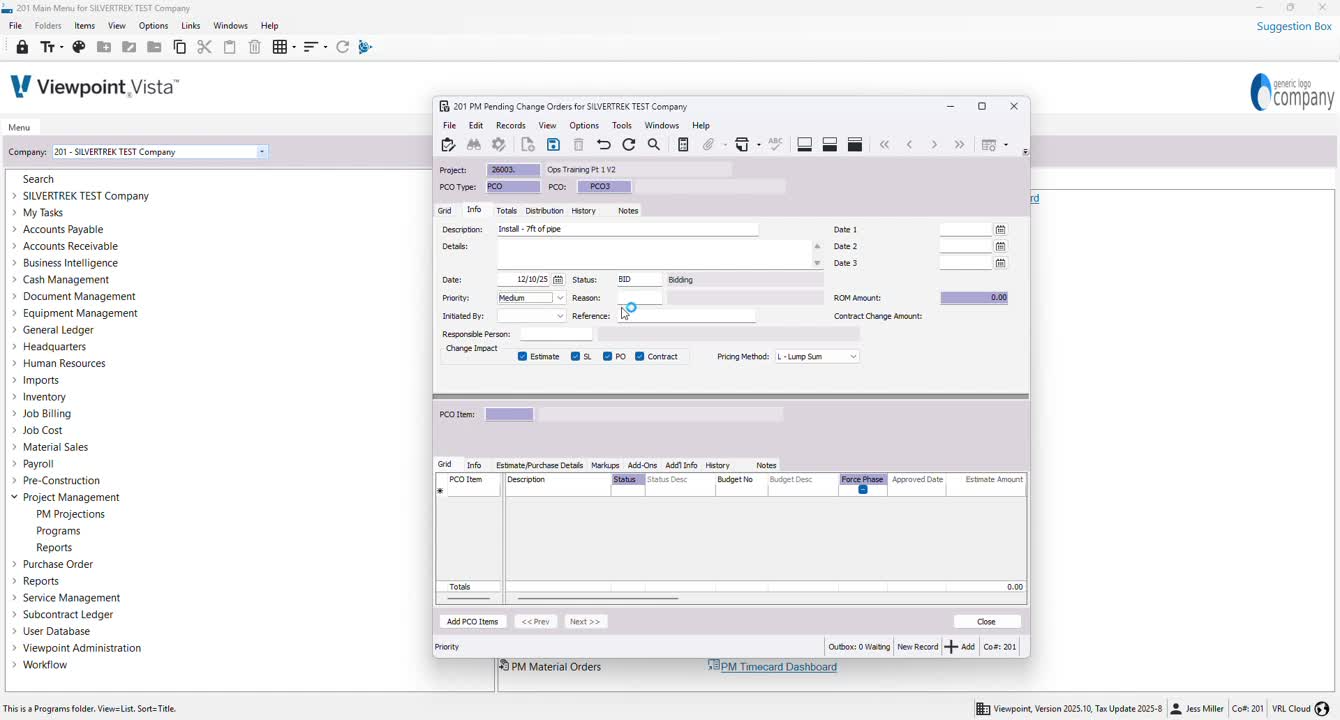Select the bottom-panel layout icon

[804, 145]
